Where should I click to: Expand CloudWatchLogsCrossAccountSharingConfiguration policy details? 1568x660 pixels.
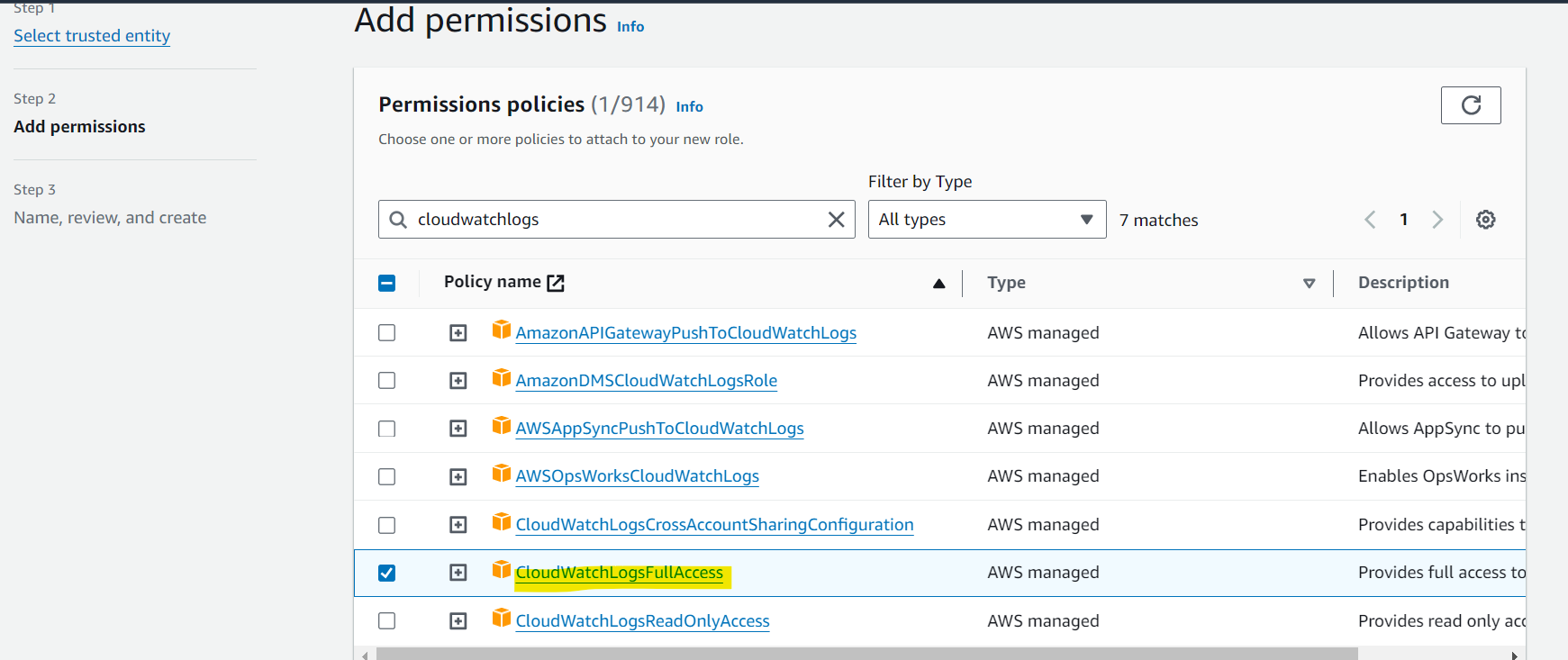458,525
